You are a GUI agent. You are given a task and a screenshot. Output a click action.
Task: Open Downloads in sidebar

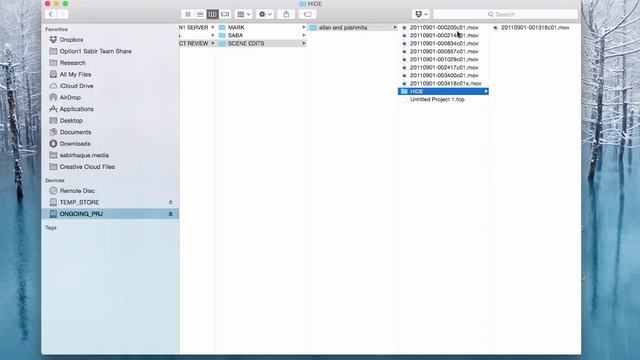coord(75,144)
